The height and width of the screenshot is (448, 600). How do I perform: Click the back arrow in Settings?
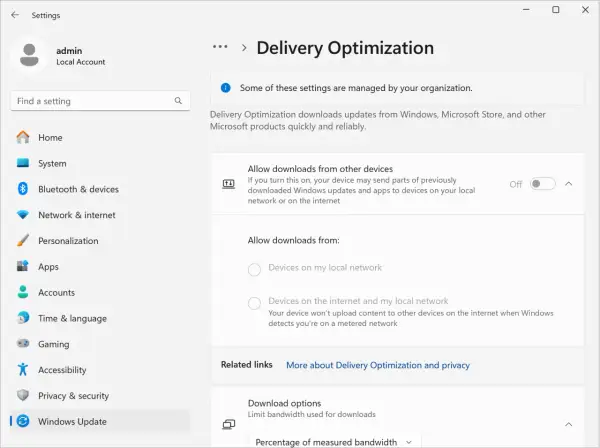(x=15, y=15)
